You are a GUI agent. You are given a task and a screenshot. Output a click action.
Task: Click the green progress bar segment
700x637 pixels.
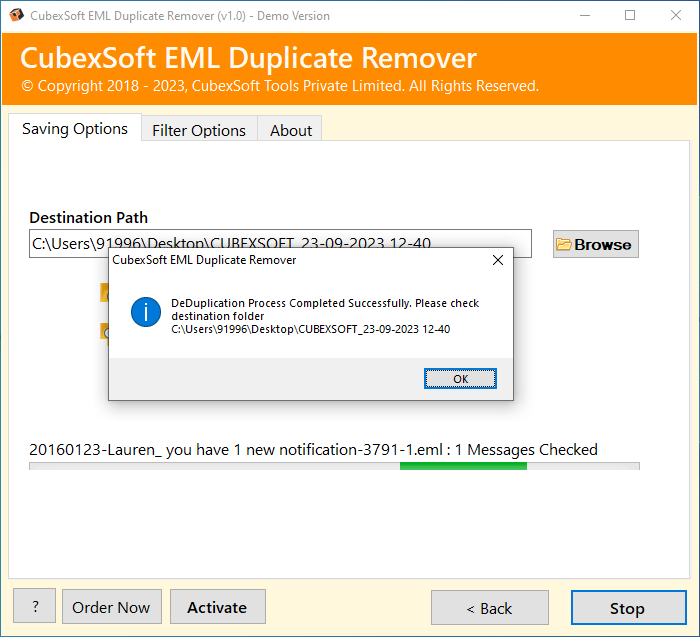click(x=463, y=466)
